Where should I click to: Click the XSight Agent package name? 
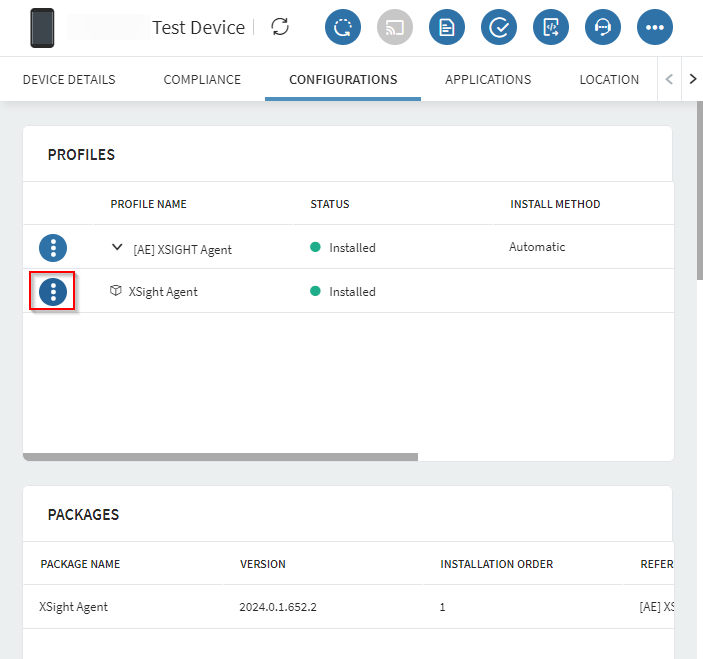(73, 607)
